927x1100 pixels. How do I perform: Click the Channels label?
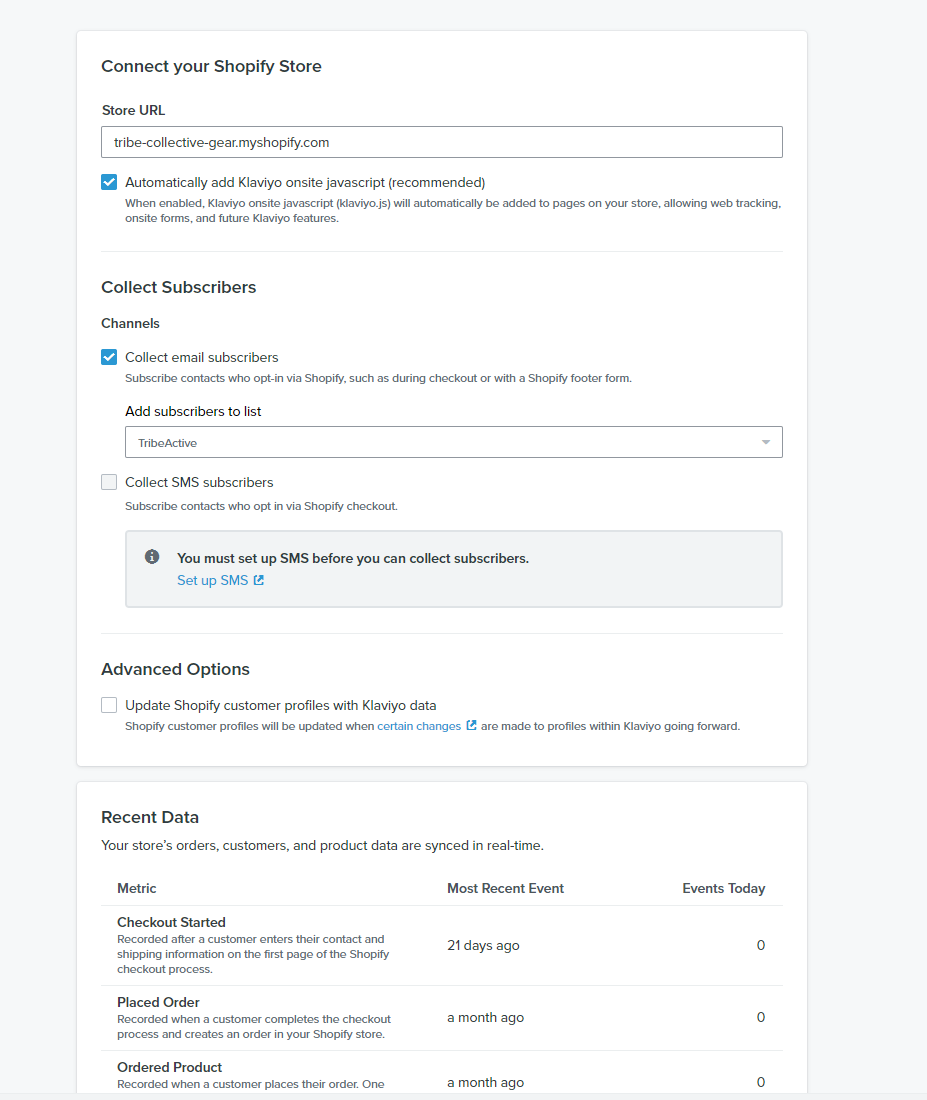pos(131,323)
